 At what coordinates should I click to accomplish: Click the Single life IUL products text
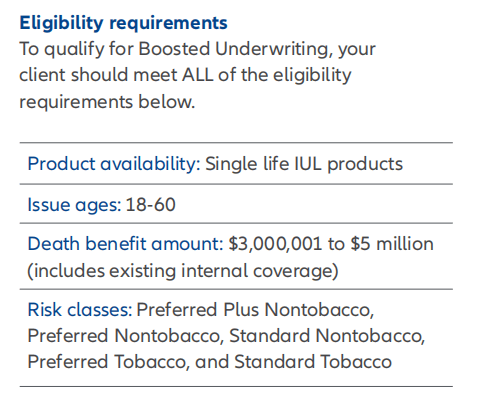(304, 164)
